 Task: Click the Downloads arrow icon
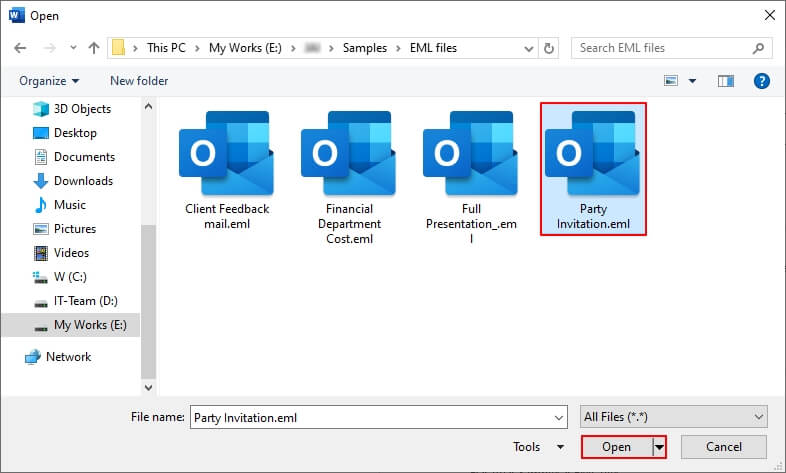point(41,181)
